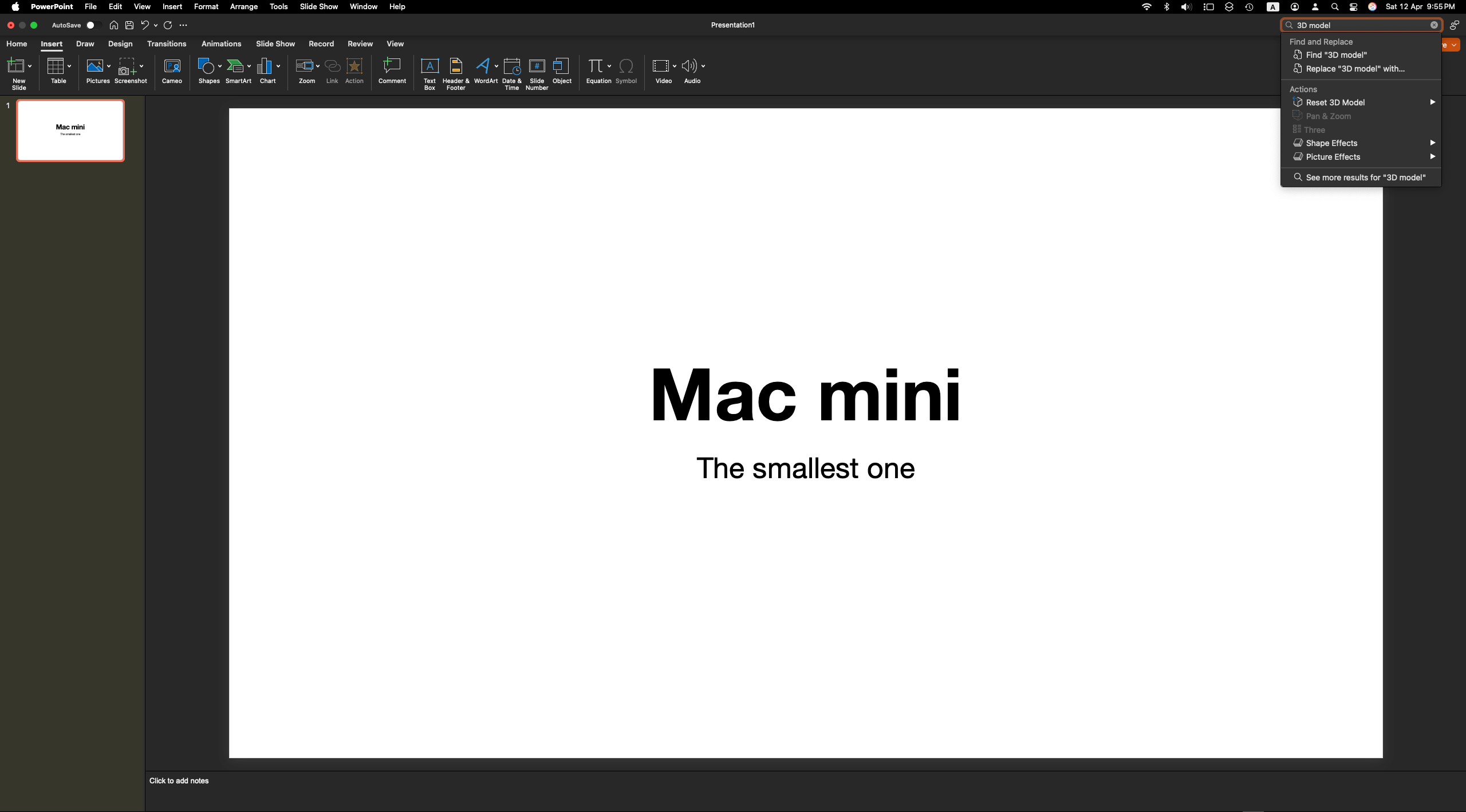This screenshot has height=812, width=1466.
Task: Open the Arrange menu in menu bar
Action: pos(243,7)
